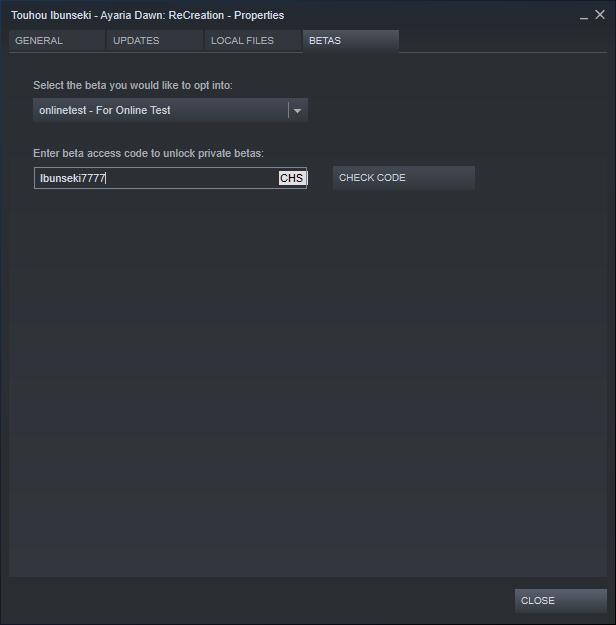This screenshot has height=625, width=616.
Task: Minimize the Properties window
Action: coord(584,16)
